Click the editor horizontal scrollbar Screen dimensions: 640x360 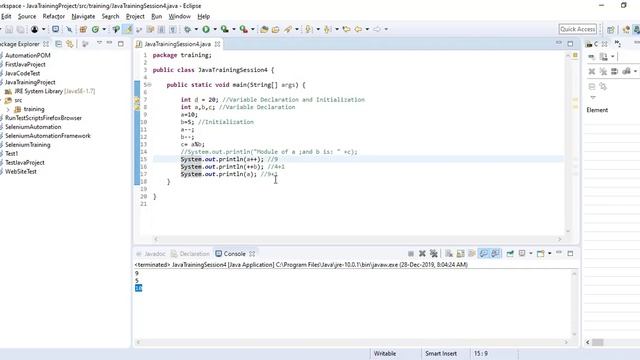357,239
